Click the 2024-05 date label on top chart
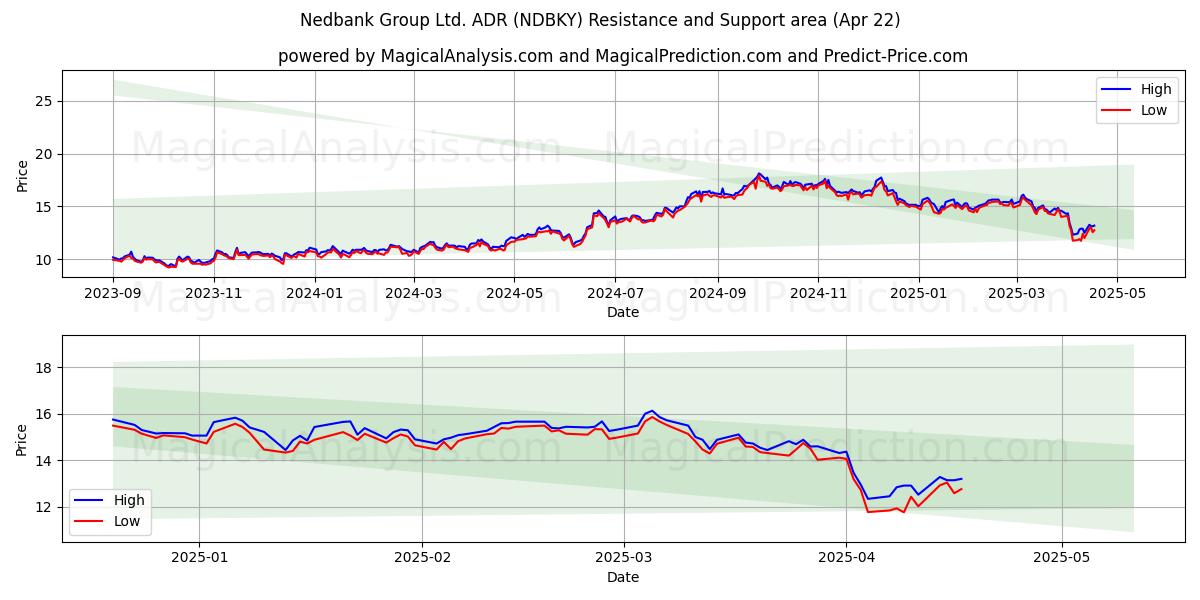The height and width of the screenshot is (600, 1200). coord(514,293)
